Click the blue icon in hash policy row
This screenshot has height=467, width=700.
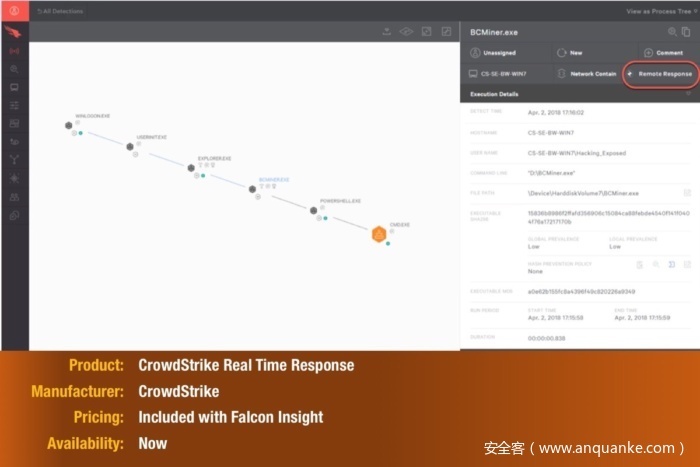tap(671, 265)
